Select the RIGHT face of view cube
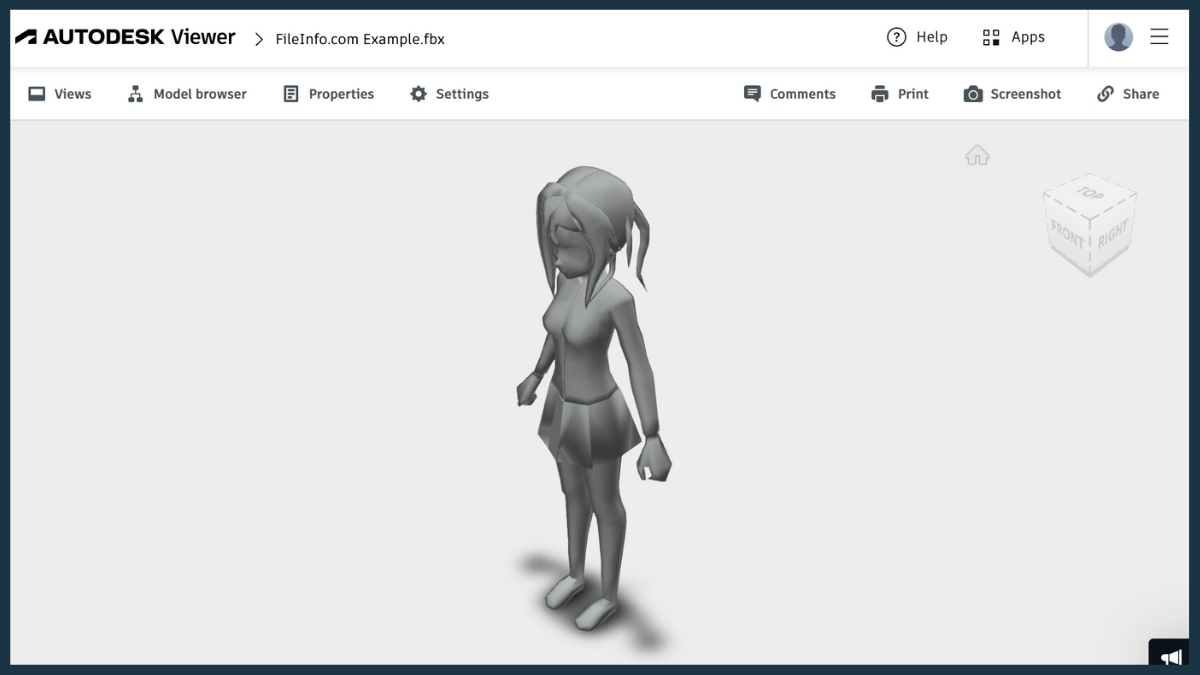This screenshot has width=1200, height=675. pos(1112,236)
